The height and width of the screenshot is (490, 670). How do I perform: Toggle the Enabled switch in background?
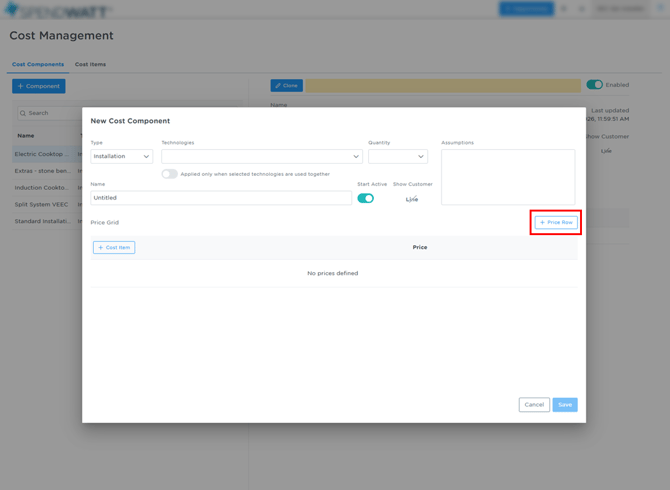(595, 85)
